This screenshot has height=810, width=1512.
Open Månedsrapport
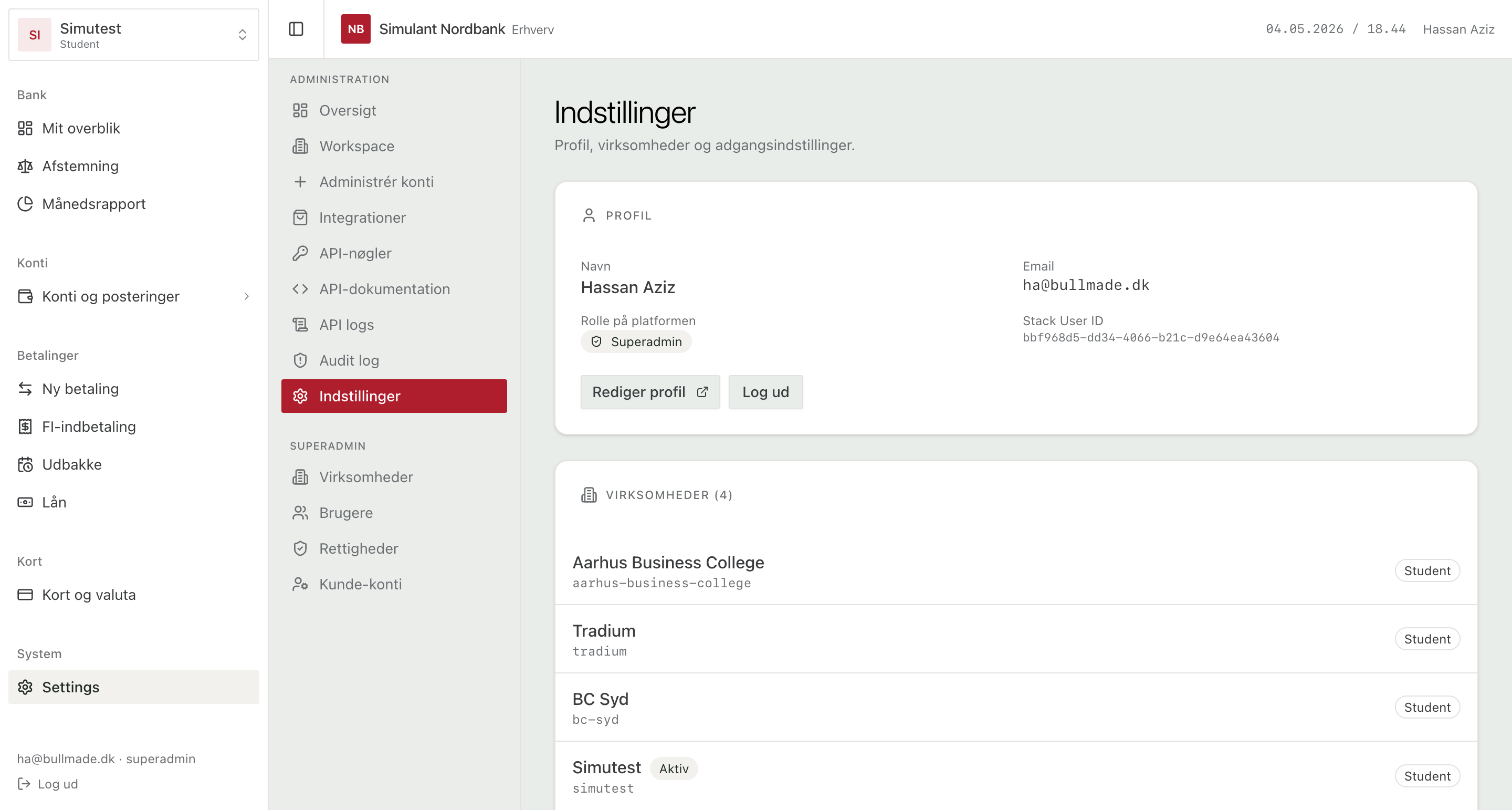click(134, 204)
